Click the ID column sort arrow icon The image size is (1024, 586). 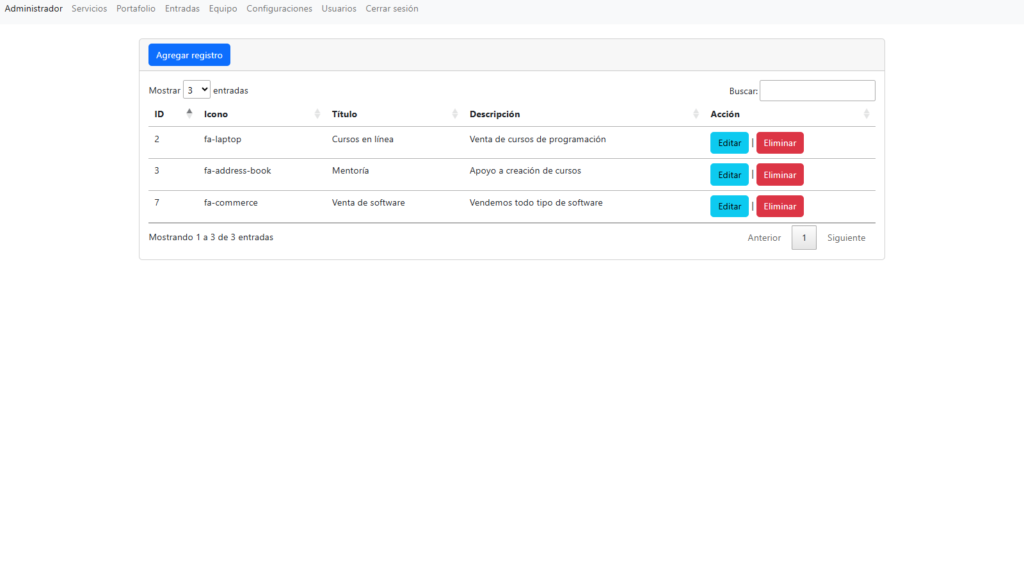pyautogui.click(x=189, y=114)
